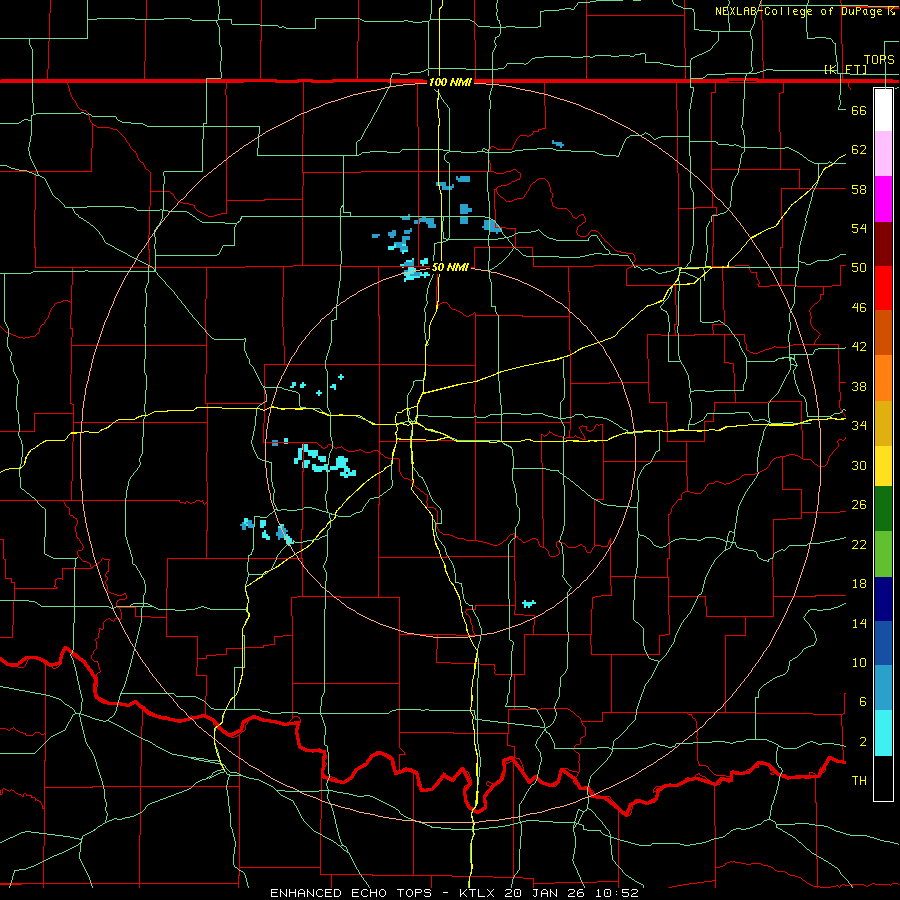Select the 22 scale value label

point(859,544)
